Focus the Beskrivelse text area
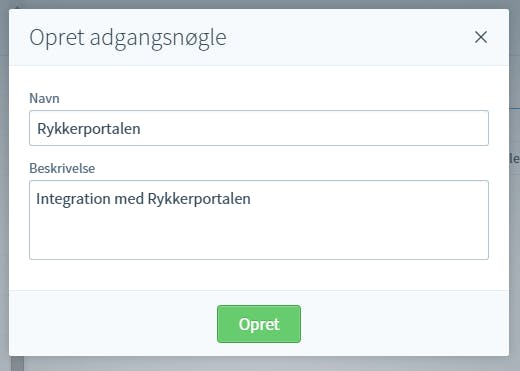This screenshot has height=371, width=520. [x=259, y=220]
